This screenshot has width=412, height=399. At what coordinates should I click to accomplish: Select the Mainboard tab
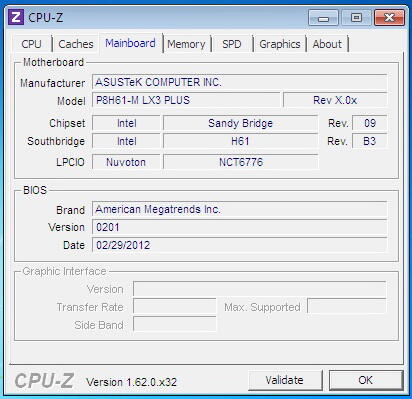pos(130,43)
